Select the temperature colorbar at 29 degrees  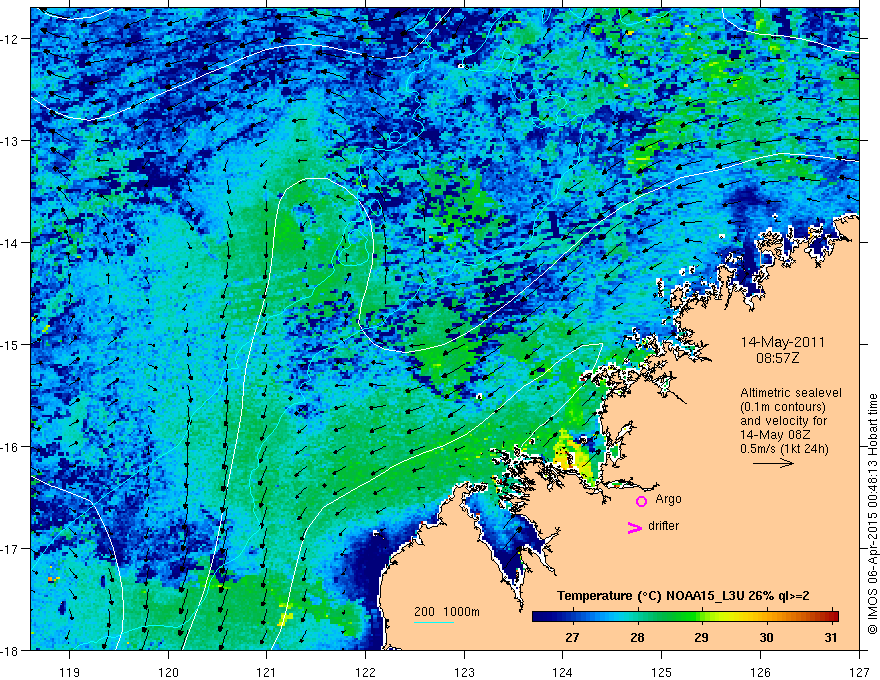[x=702, y=617]
